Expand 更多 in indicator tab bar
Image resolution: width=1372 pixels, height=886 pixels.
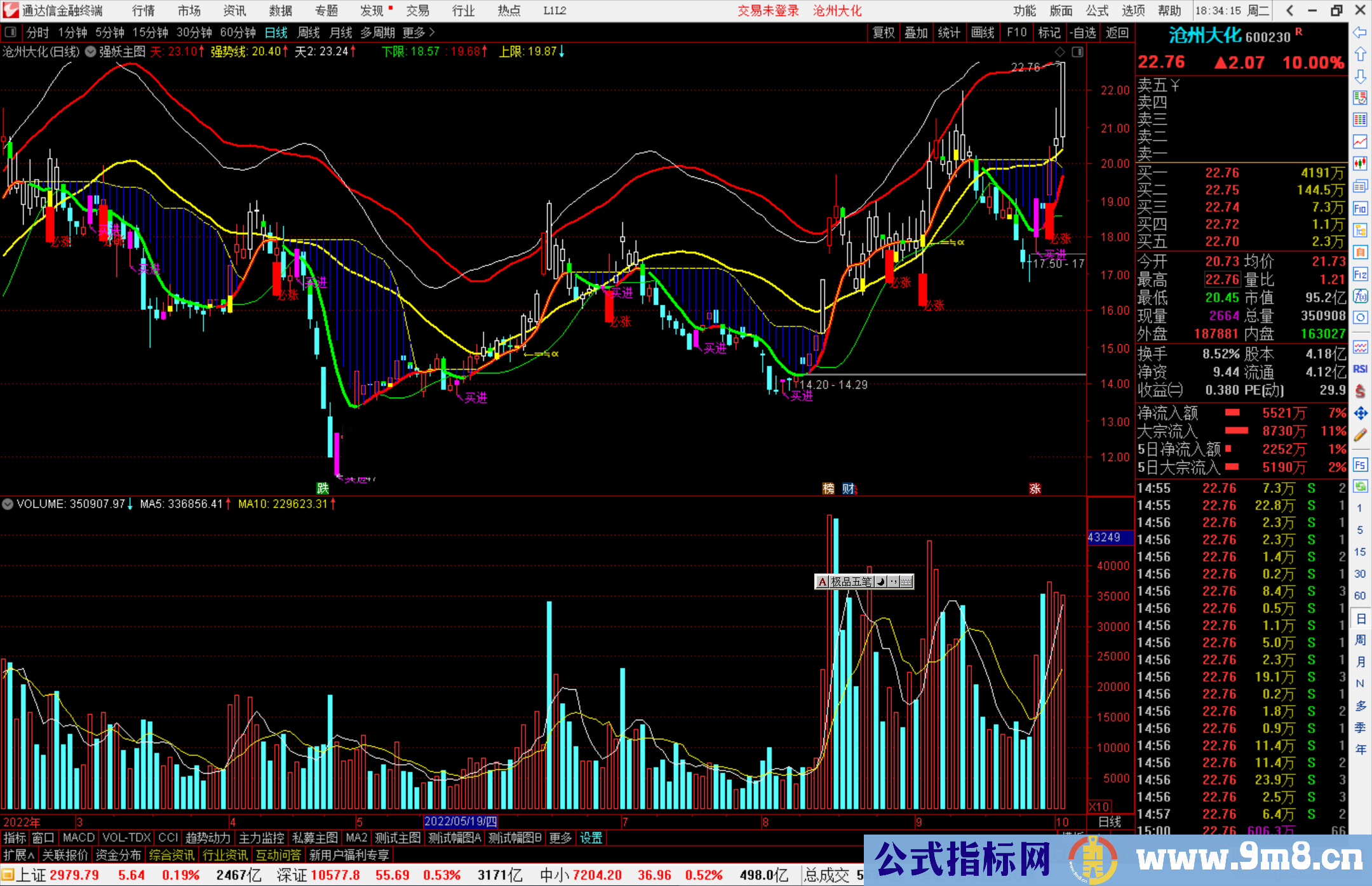(560, 838)
